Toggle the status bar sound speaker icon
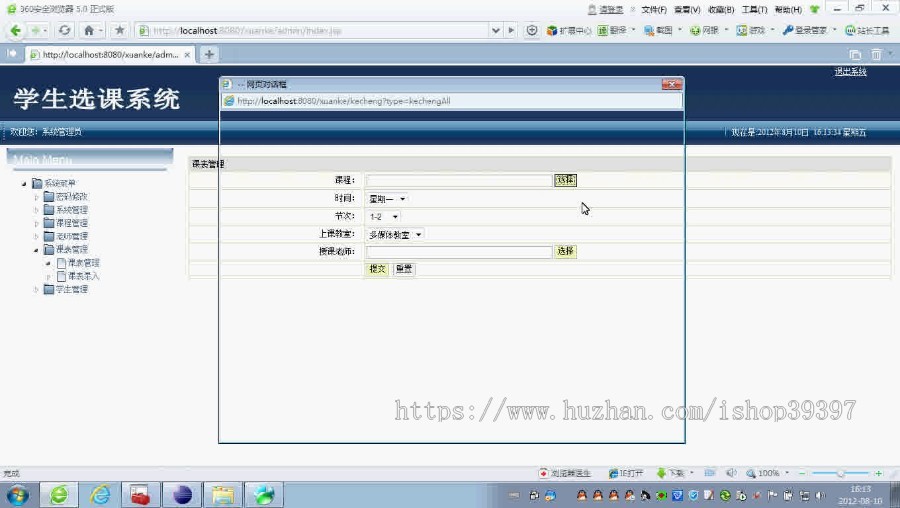Viewport: 900px width, 508px height. [731, 473]
